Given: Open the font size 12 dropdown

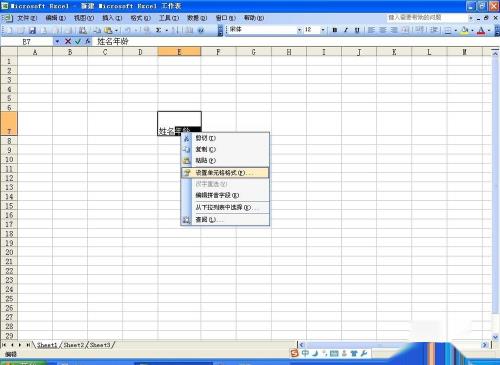Looking at the screenshot, I should (x=322, y=30).
